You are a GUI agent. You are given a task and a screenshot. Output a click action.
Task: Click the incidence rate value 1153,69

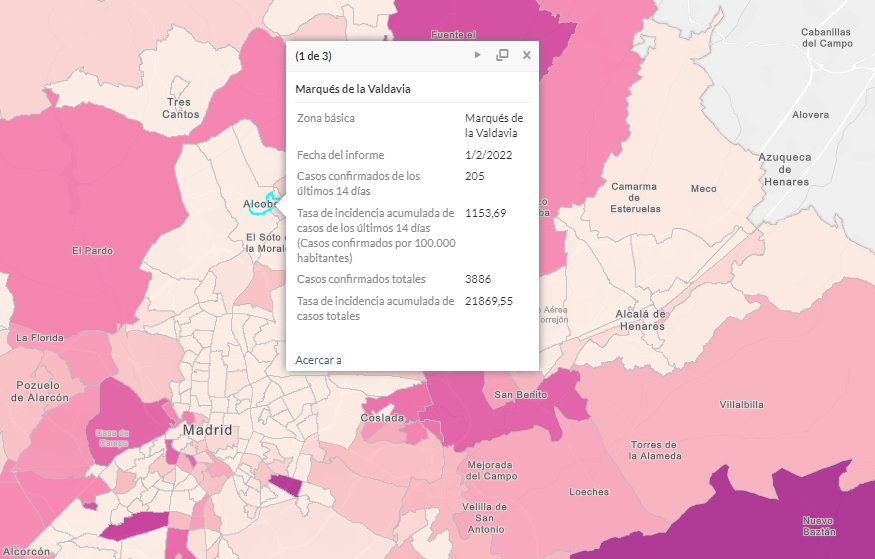click(485, 213)
